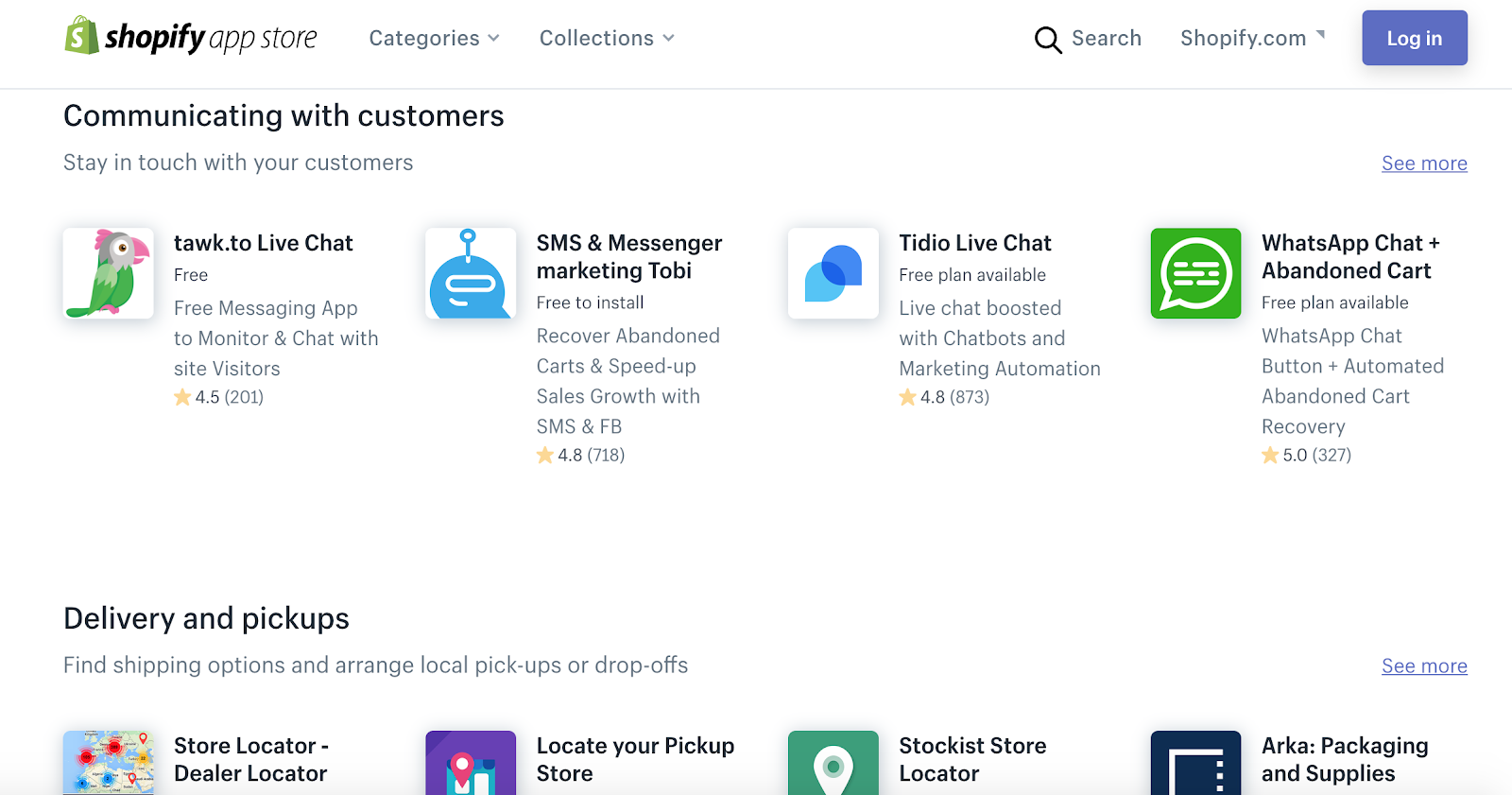The width and height of the screenshot is (1512, 795).
Task: See more Delivery and pickups apps
Action: tap(1424, 666)
